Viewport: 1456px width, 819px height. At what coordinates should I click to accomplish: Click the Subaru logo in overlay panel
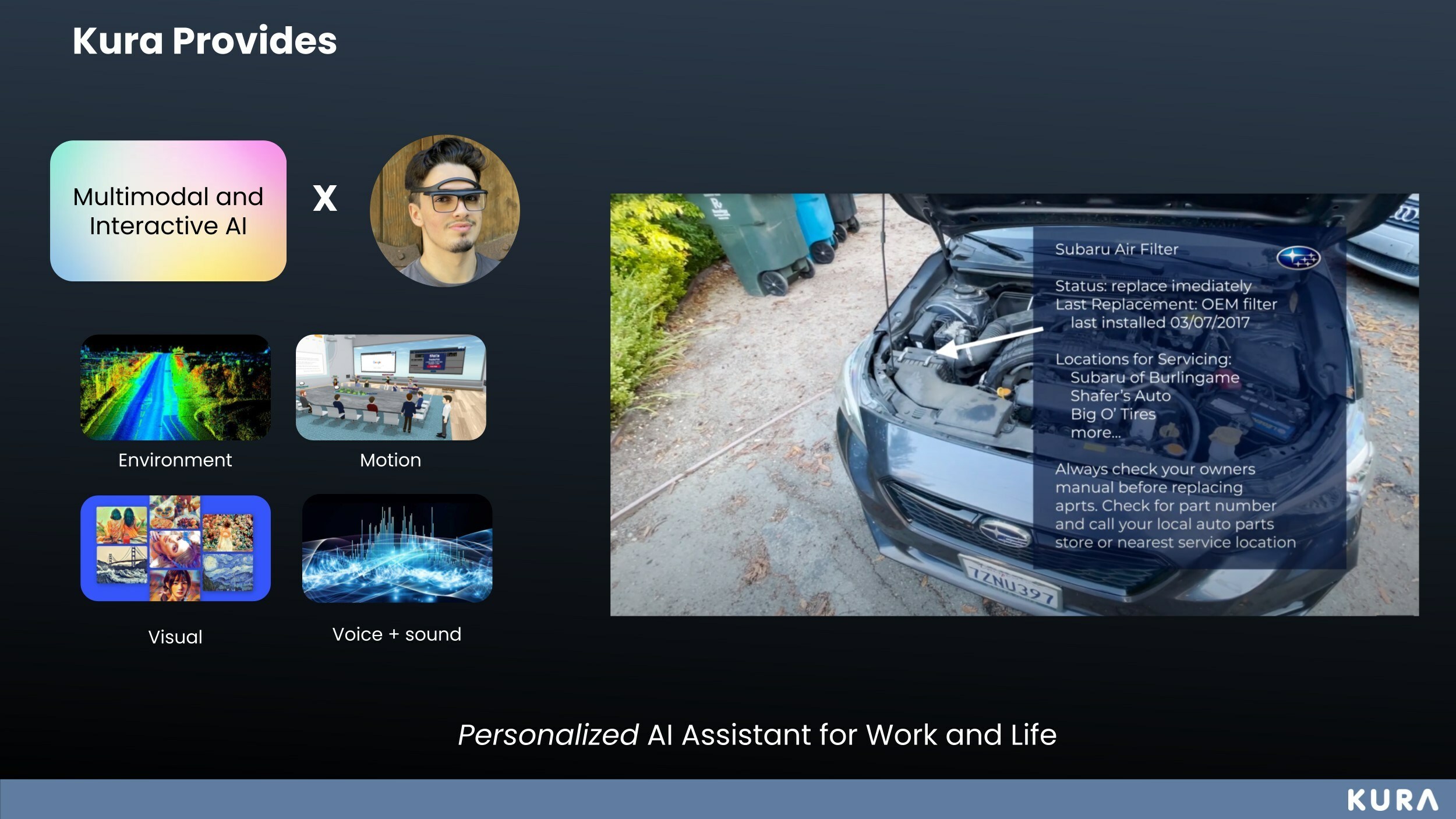1298,257
